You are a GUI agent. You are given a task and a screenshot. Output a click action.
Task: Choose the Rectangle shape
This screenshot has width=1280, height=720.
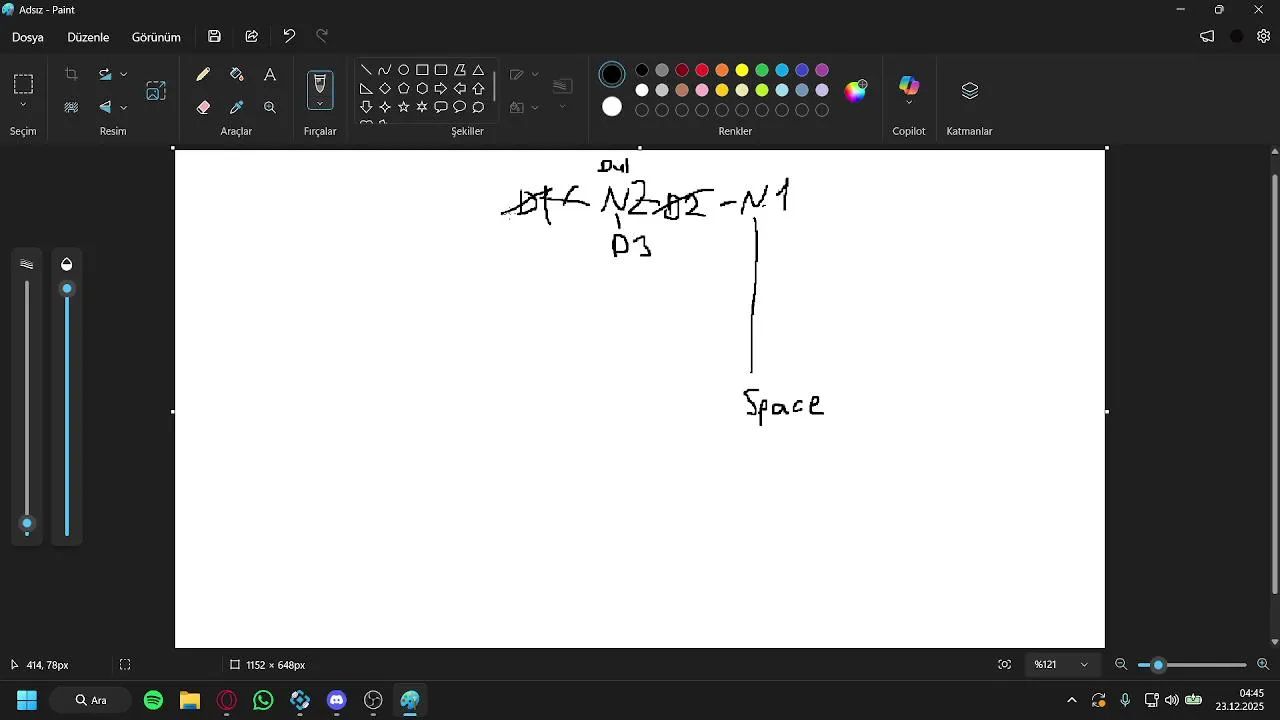(422, 70)
